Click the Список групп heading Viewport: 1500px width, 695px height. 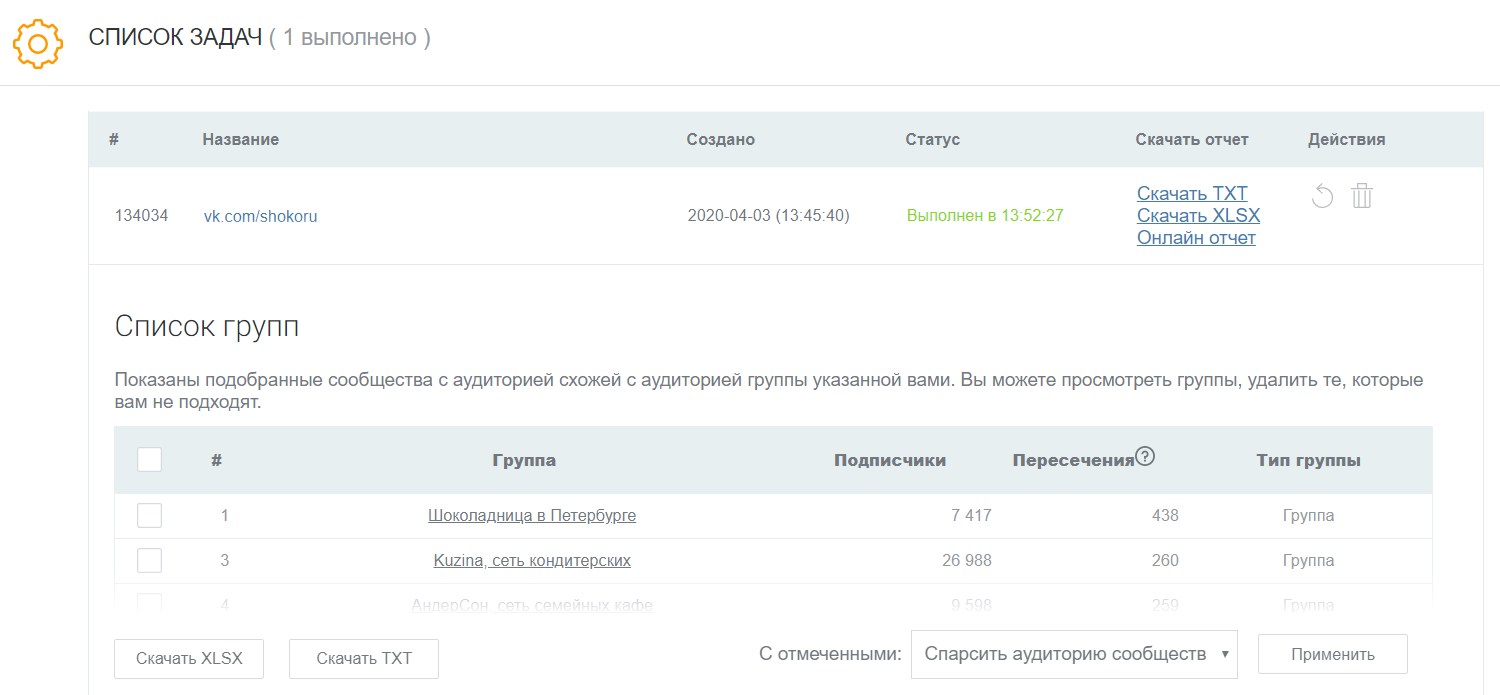click(x=207, y=326)
